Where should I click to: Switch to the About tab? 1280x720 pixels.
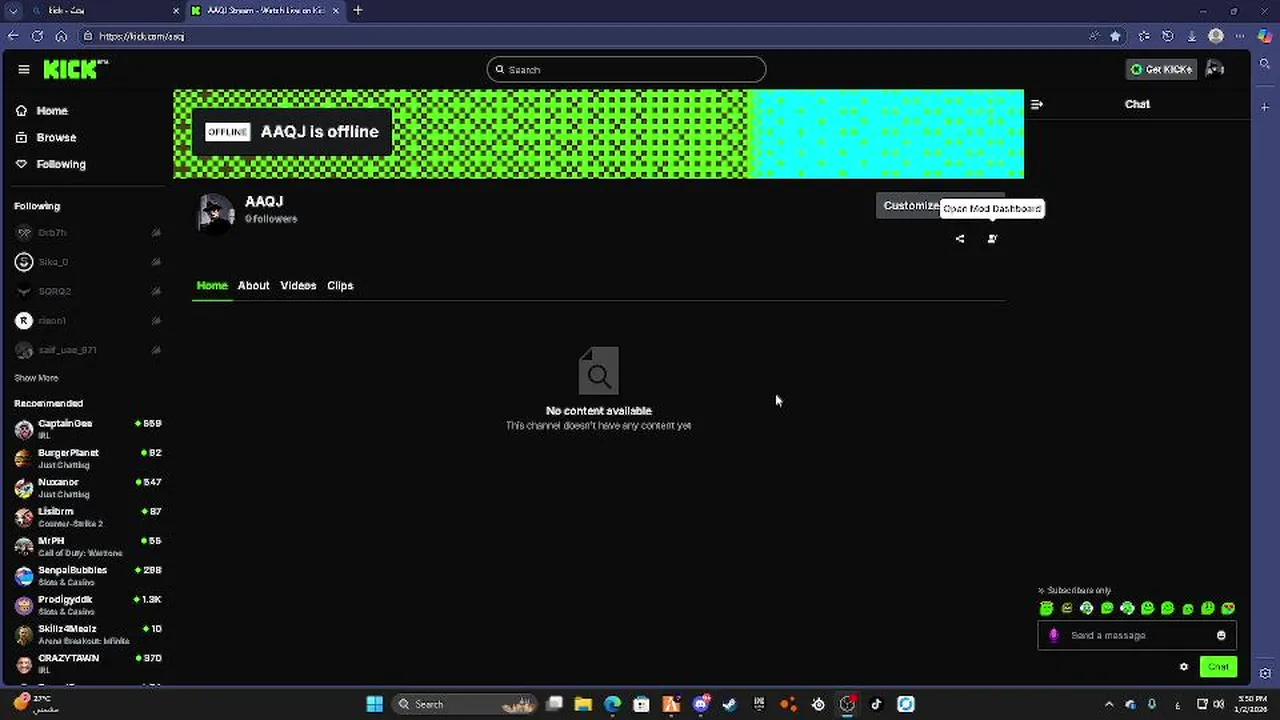click(x=254, y=286)
